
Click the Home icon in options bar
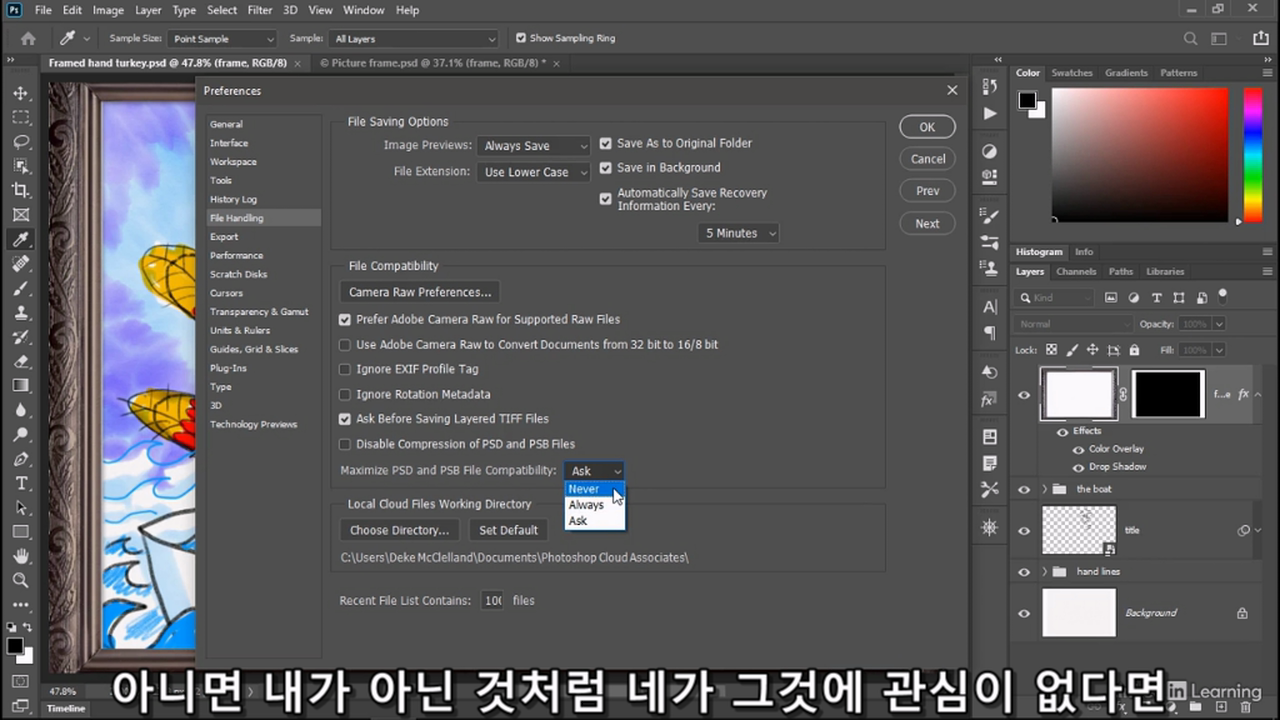pos(28,38)
